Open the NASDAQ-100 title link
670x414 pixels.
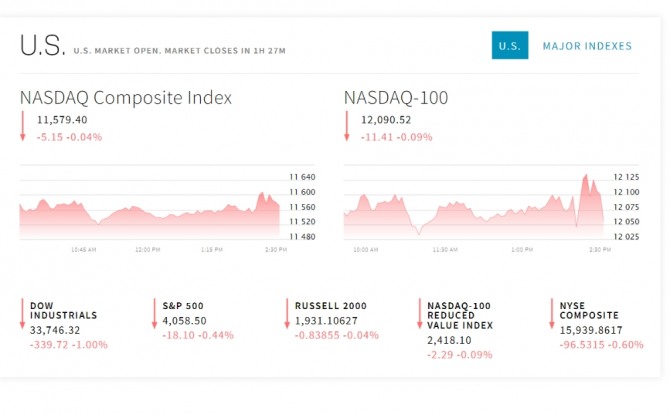tap(396, 98)
